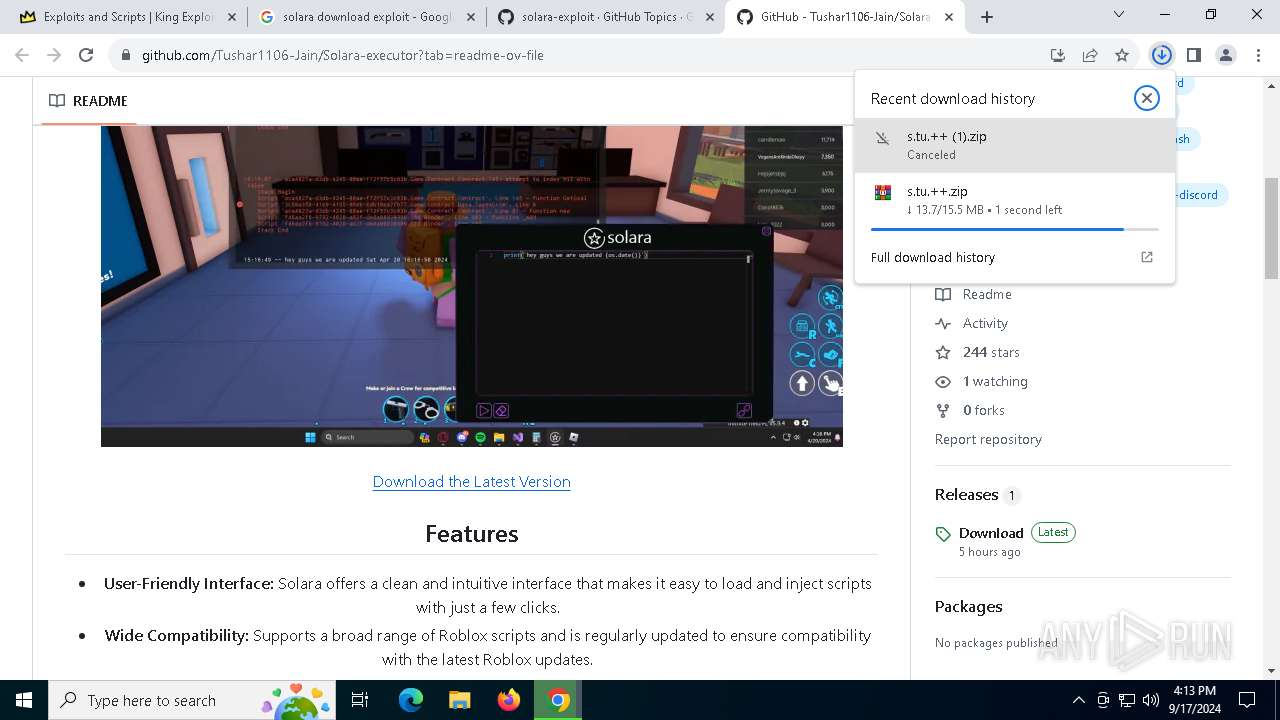Screen dimensions: 1280x720
Task: Open File Explorer from the taskbar
Action: [x=460, y=700]
